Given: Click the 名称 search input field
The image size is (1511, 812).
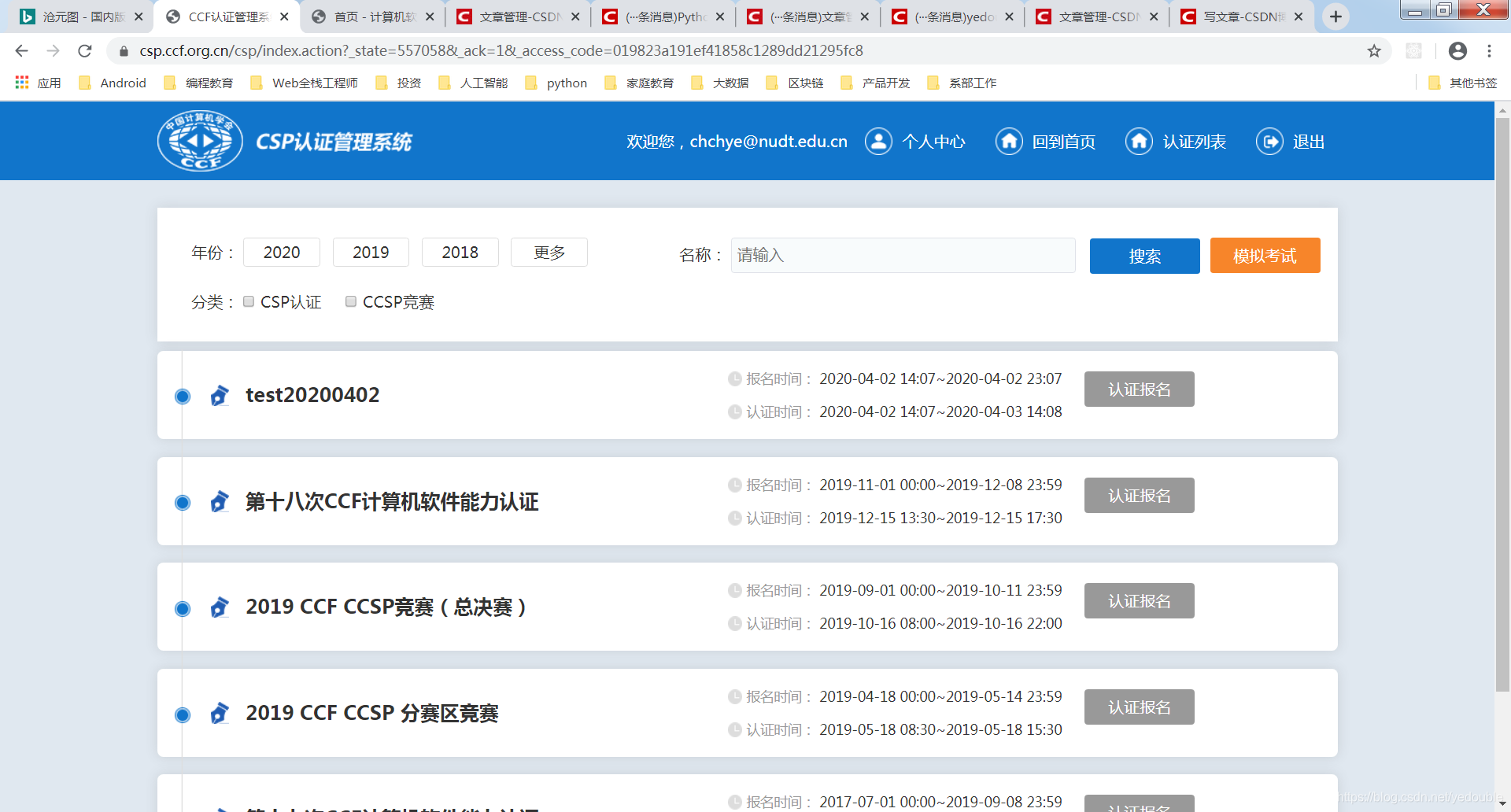Looking at the screenshot, I should pyautogui.click(x=903, y=255).
